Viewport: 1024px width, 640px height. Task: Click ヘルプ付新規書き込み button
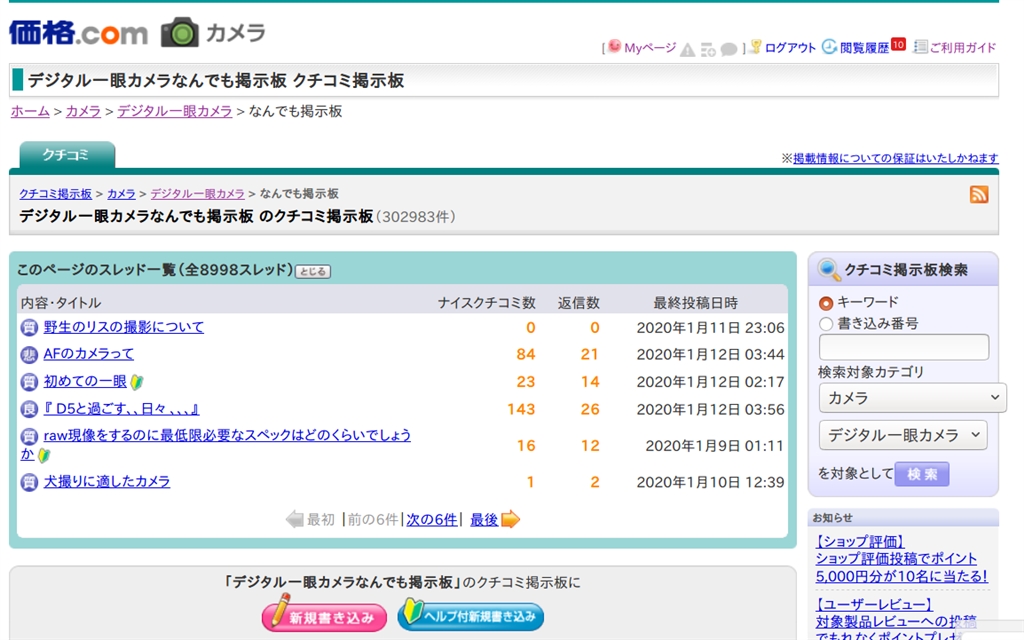point(470,615)
